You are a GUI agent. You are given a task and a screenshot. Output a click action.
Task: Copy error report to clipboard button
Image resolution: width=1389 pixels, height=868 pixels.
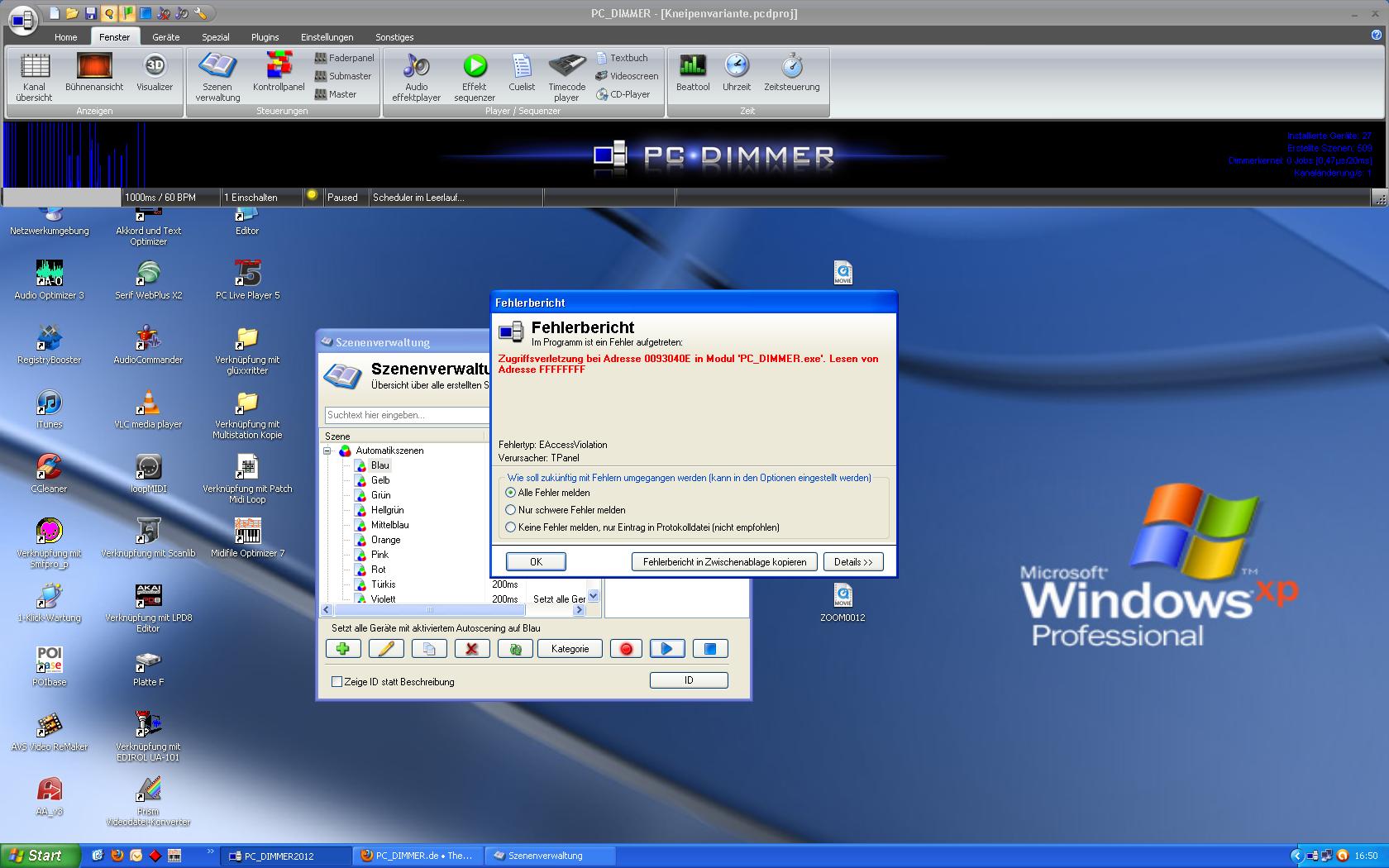(x=724, y=562)
